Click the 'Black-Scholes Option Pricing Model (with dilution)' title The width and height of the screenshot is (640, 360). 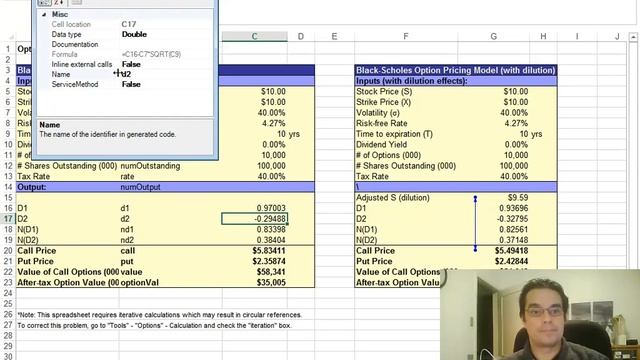pos(456,70)
